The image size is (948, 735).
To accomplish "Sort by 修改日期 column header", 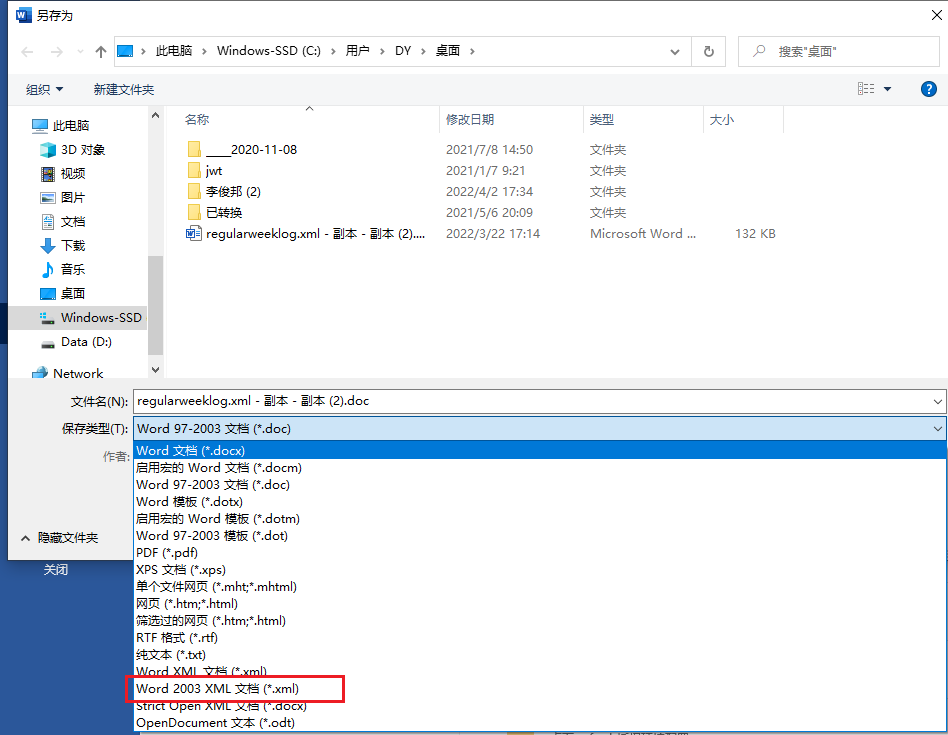I will (x=470, y=120).
